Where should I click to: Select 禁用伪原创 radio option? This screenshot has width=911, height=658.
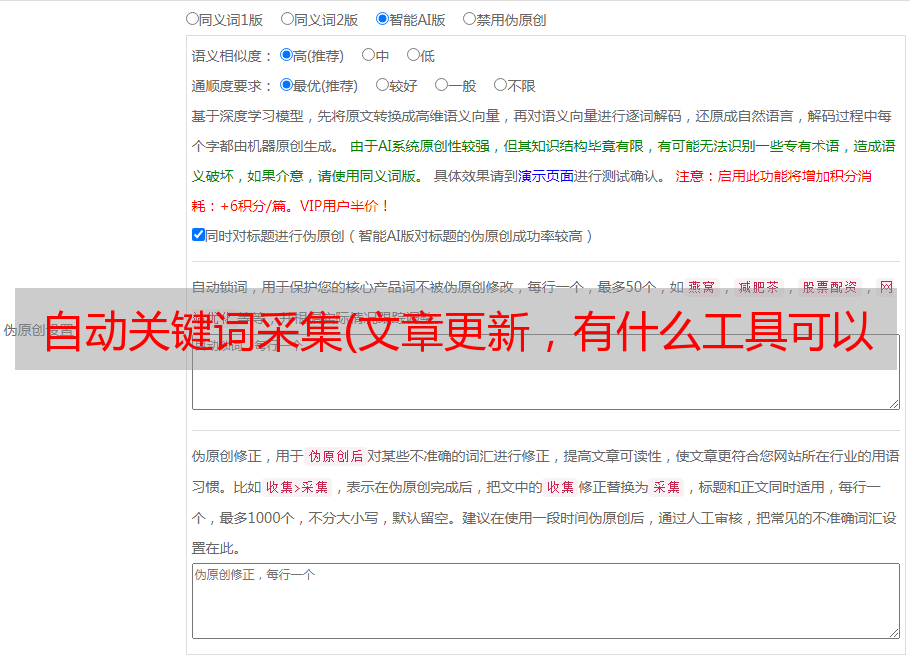coord(469,19)
